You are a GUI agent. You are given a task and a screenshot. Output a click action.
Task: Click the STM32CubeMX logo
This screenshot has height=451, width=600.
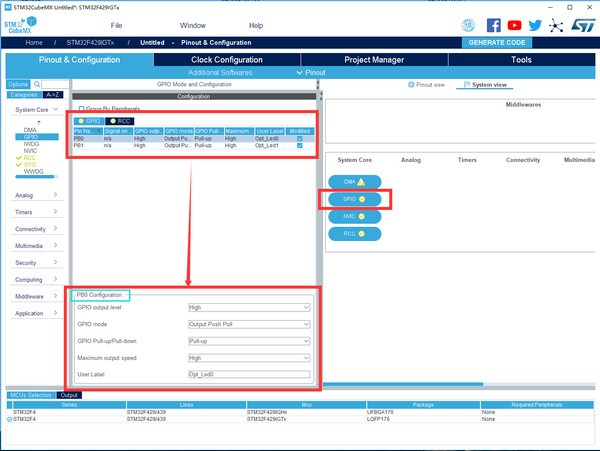[x=22, y=25]
